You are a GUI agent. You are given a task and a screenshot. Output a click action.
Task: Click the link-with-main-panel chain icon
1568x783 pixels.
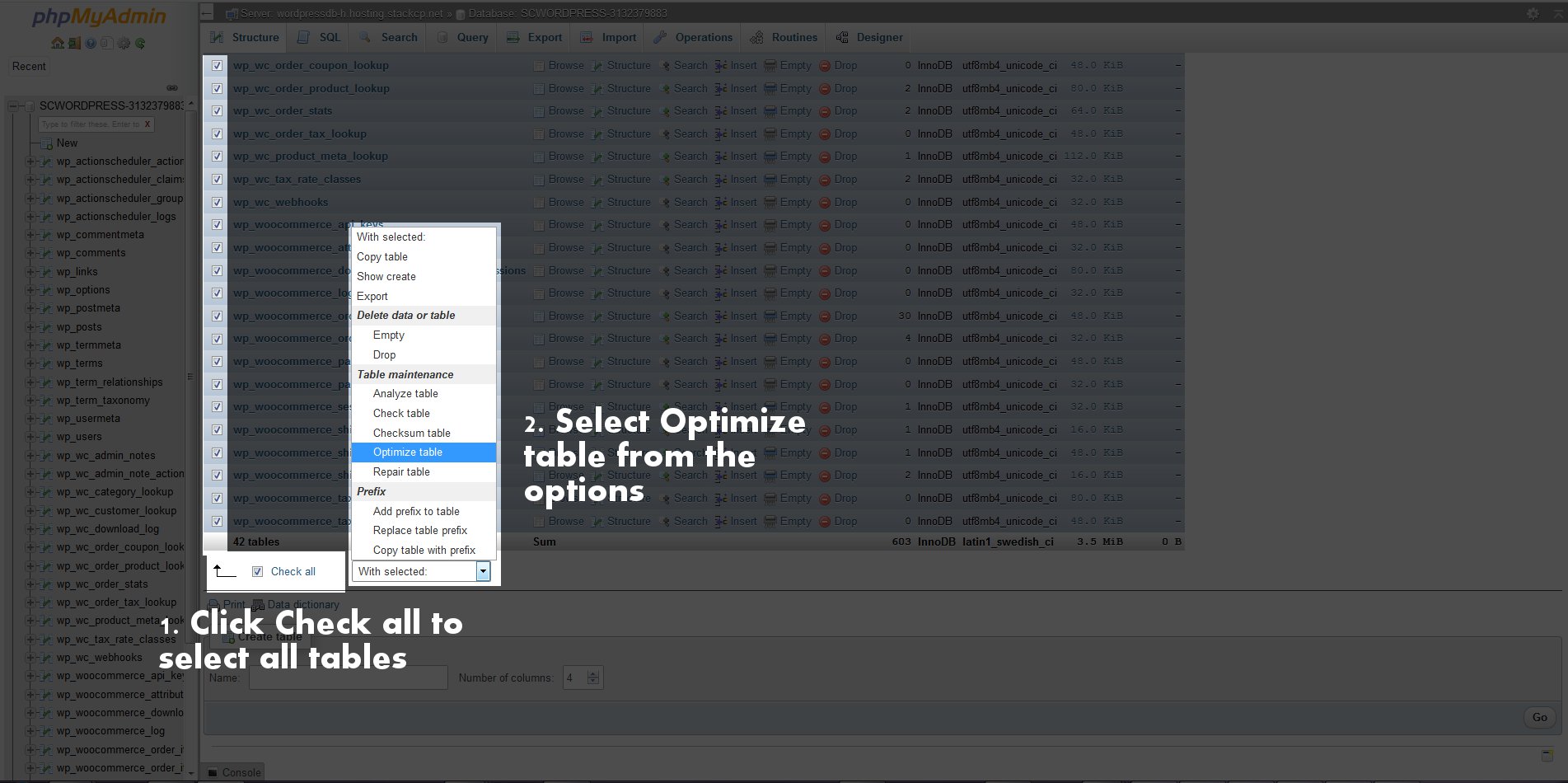coord(172,87)
